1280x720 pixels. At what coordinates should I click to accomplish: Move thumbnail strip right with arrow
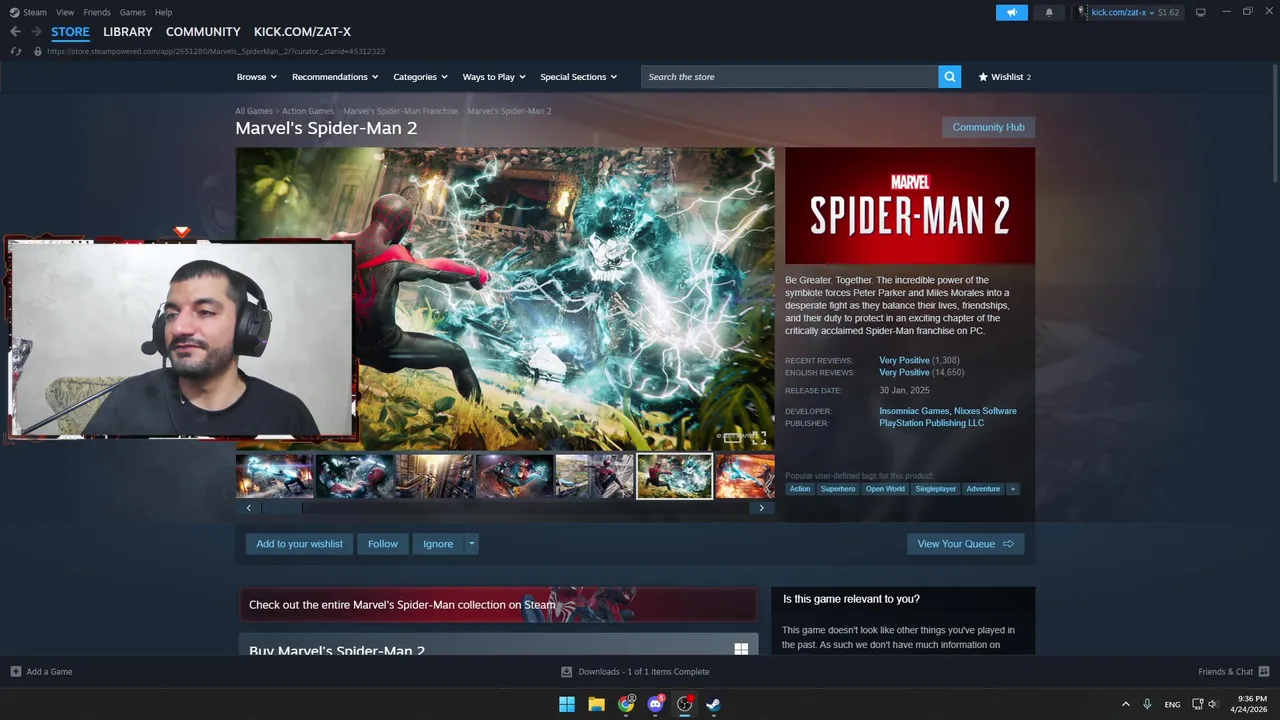761,508
